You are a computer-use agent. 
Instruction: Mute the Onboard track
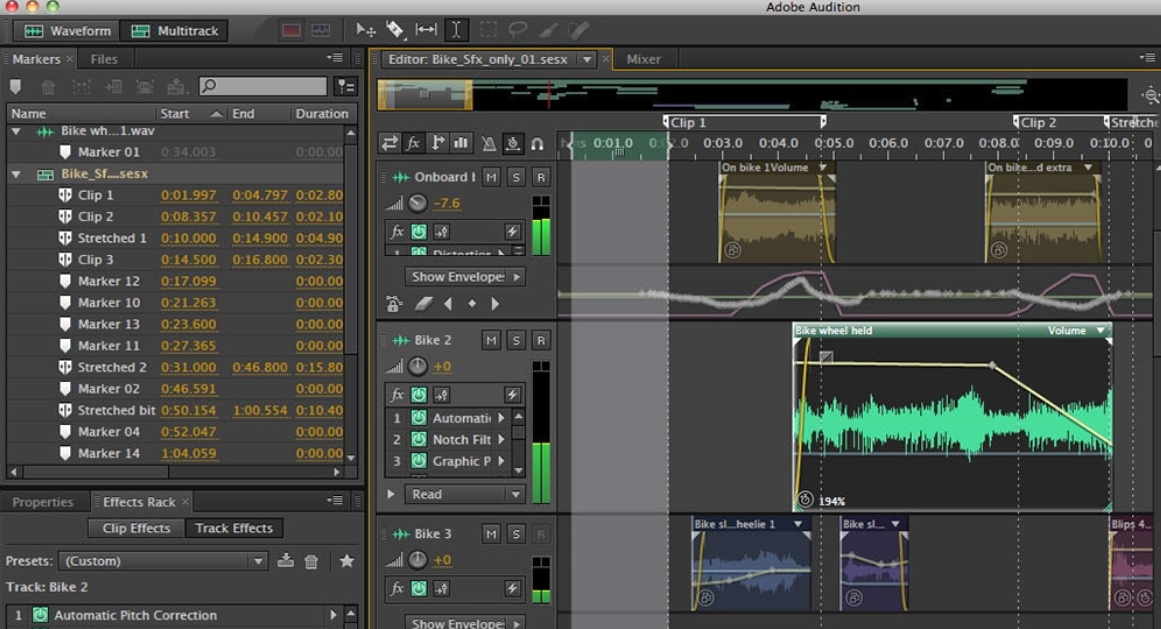(491, 177)
